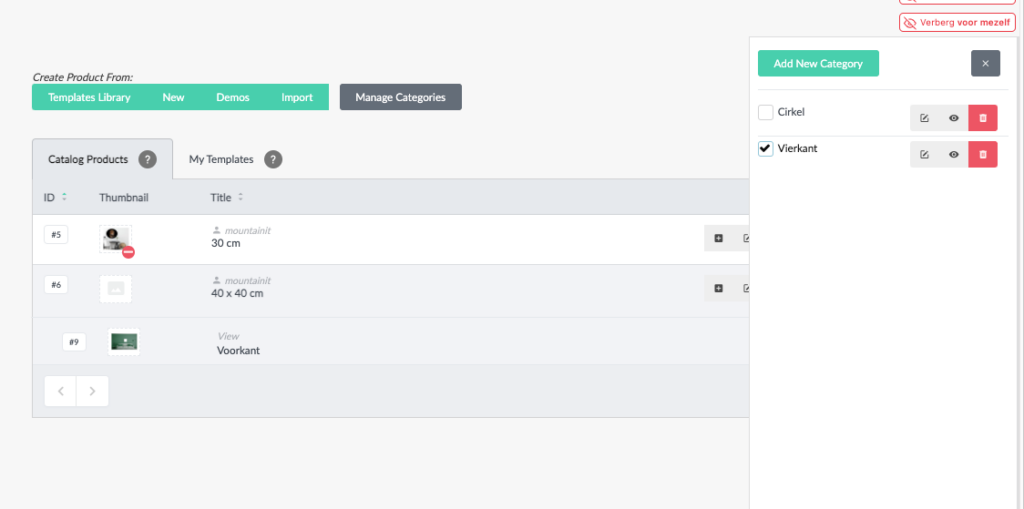The image size is (1024, 509).
Task: Open the 30 cm product title
Action: point(226,243)
